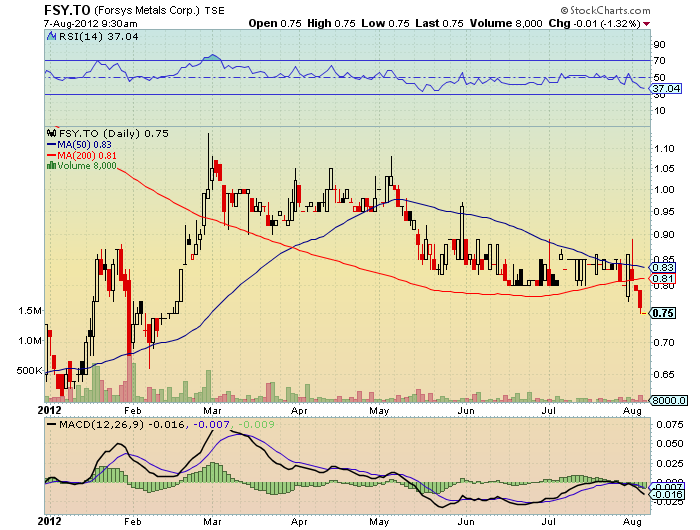Click the 500K volume axis label

pyautogui.click(x=29, y=371)
